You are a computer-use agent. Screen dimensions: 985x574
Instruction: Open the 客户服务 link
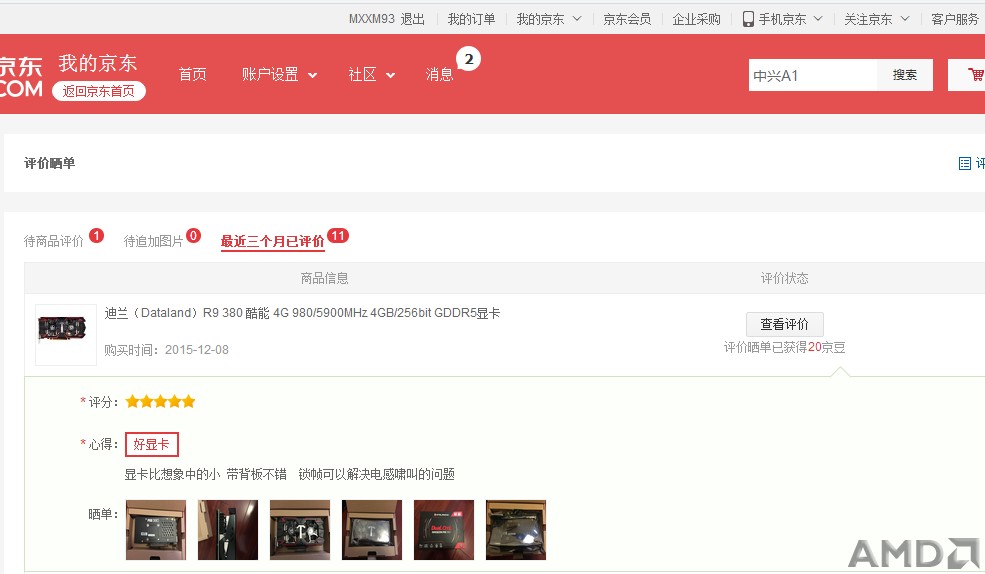tap(955, 19)
